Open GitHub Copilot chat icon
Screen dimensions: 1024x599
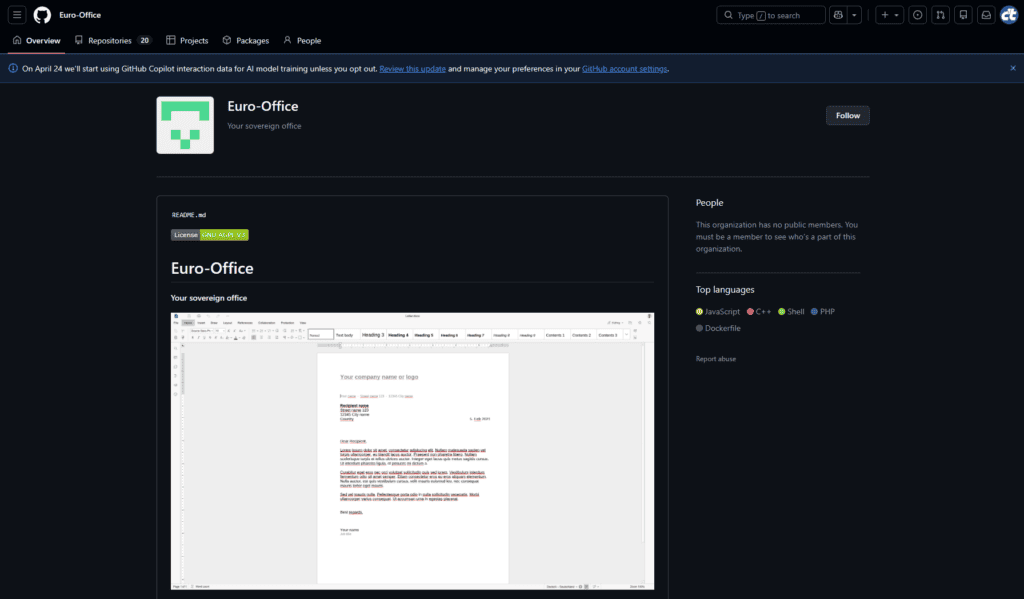point(838,15)
